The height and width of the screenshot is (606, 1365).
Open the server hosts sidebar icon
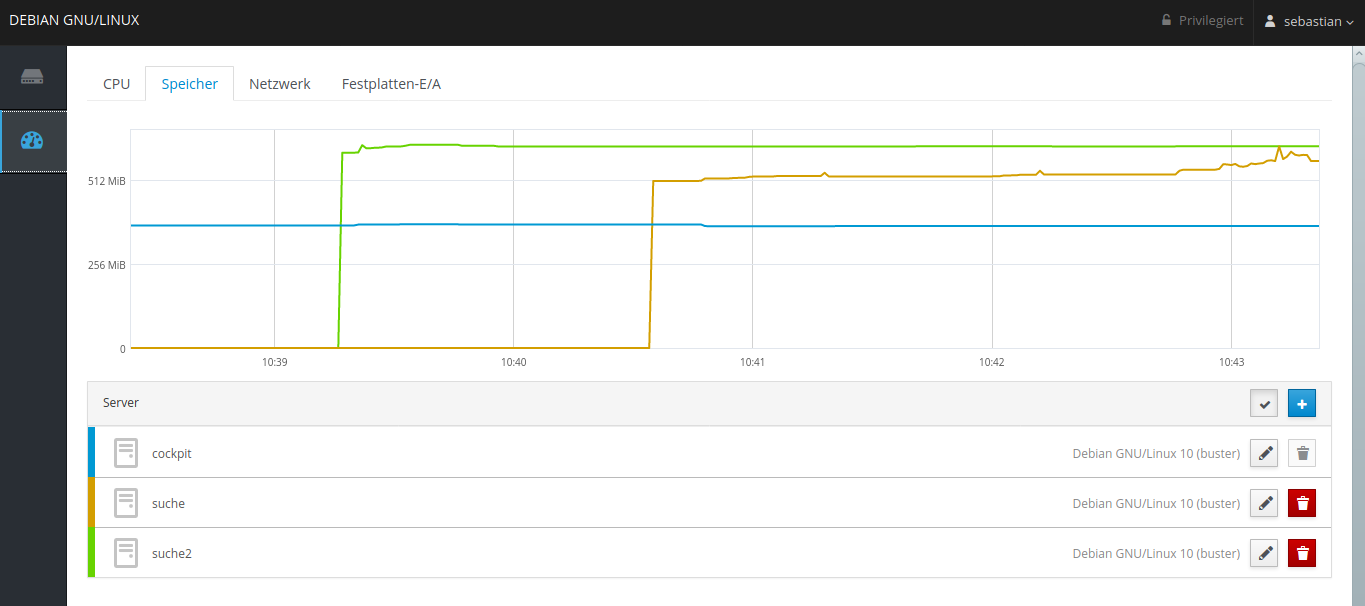[32, 77]
